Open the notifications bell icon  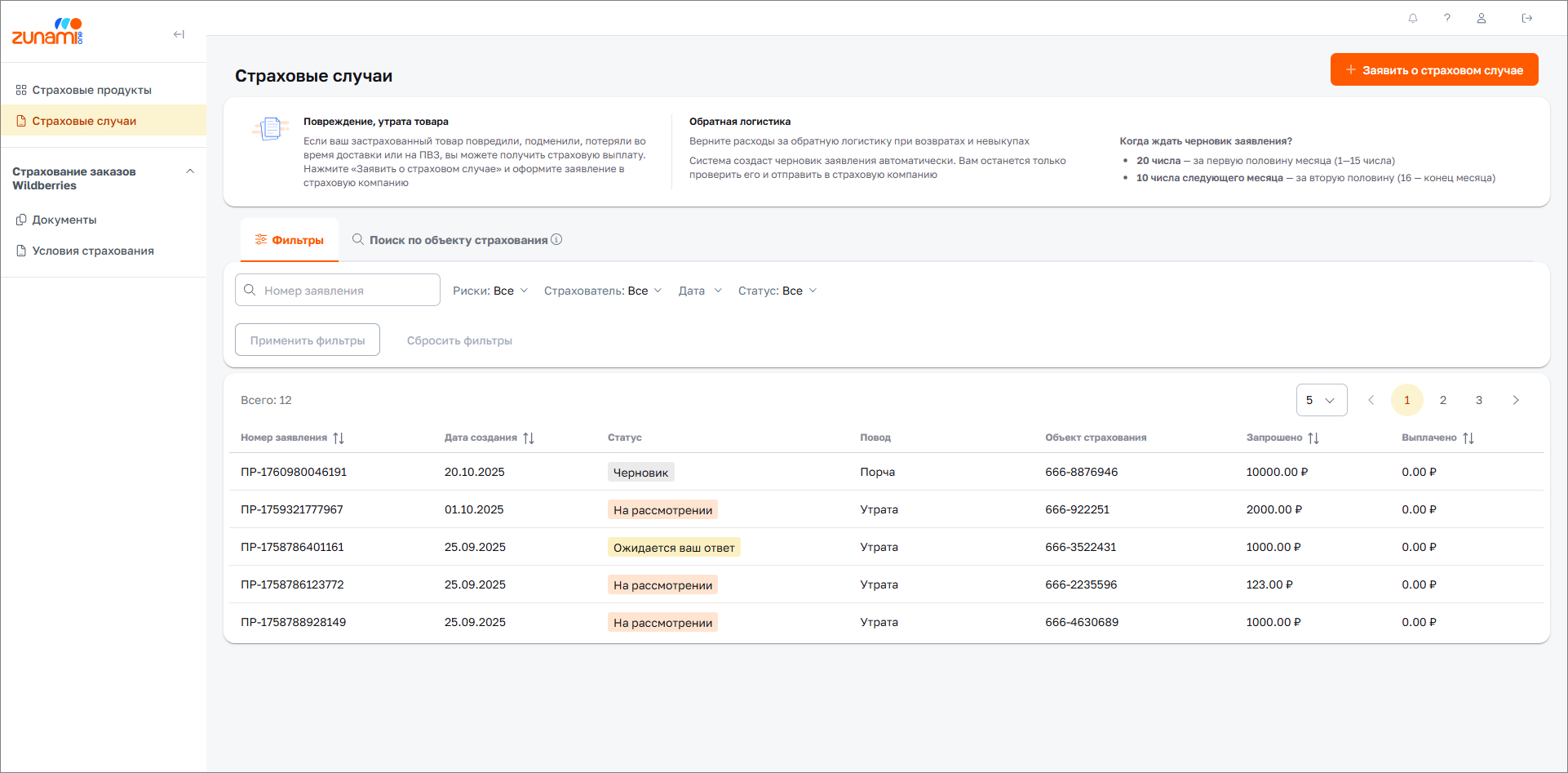point(1413,18)
